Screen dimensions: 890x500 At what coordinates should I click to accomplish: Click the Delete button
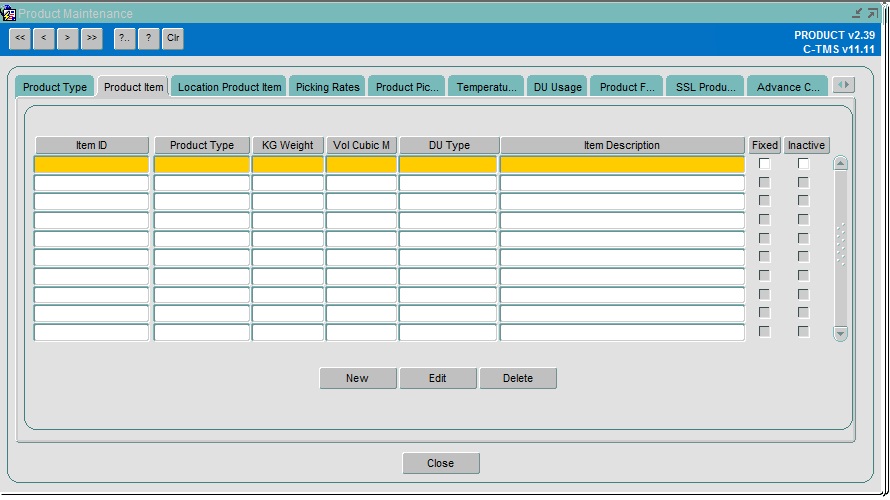(518, 378)
